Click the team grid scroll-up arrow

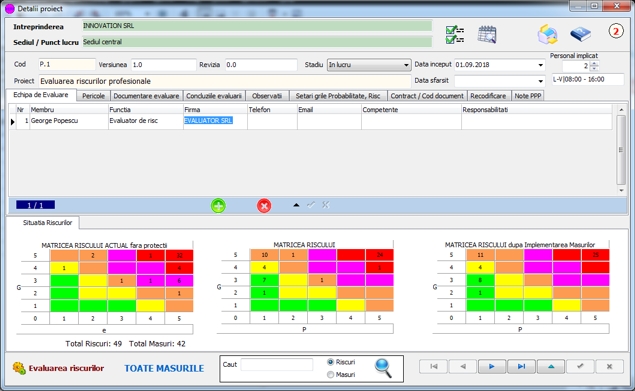(621, 109)
